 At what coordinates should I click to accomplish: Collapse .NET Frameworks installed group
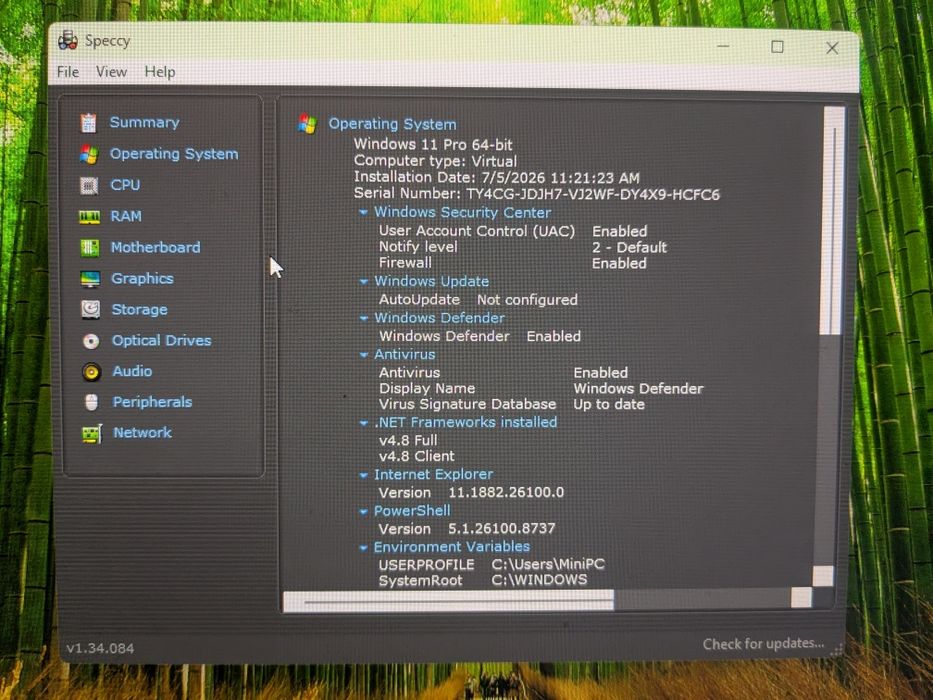(x=364, y=423)
